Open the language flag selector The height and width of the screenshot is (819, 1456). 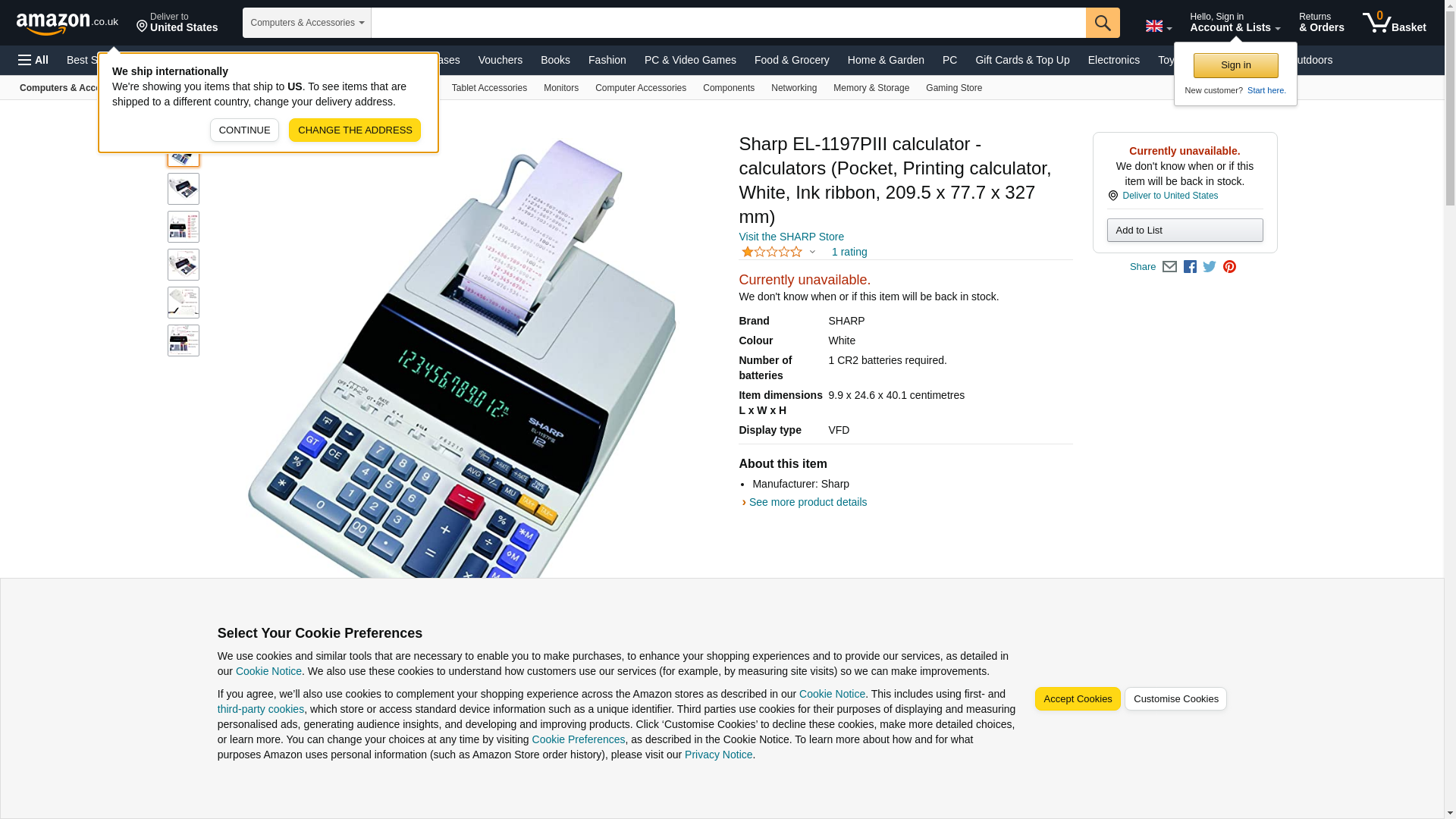point(1158,26)
